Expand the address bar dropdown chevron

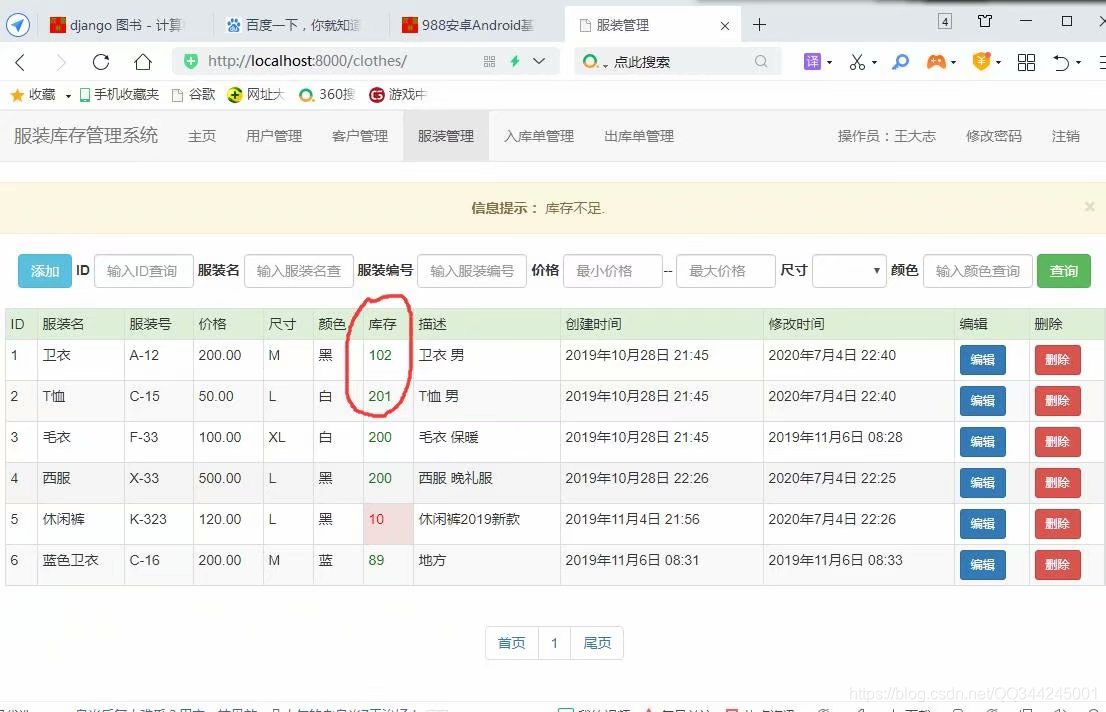point(539,61)
